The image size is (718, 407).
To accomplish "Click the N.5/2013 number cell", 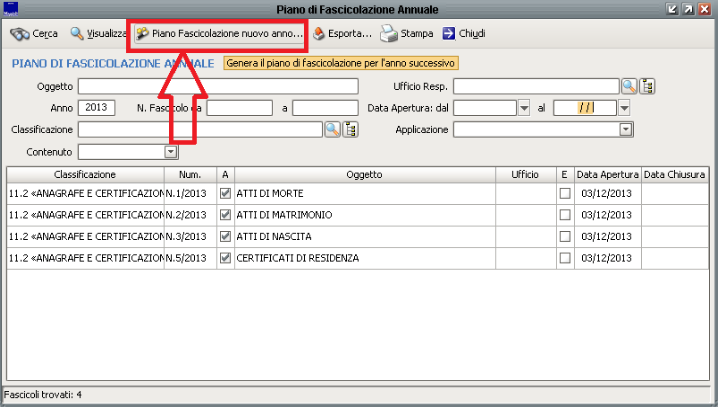I will pos(190,258).
